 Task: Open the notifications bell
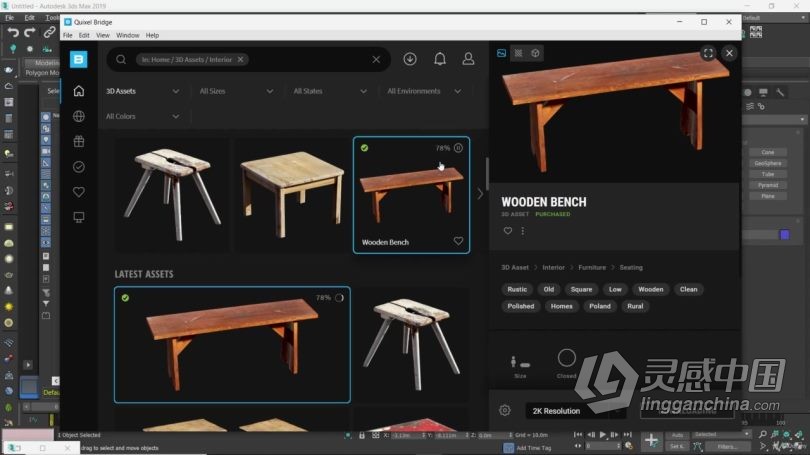440,59
